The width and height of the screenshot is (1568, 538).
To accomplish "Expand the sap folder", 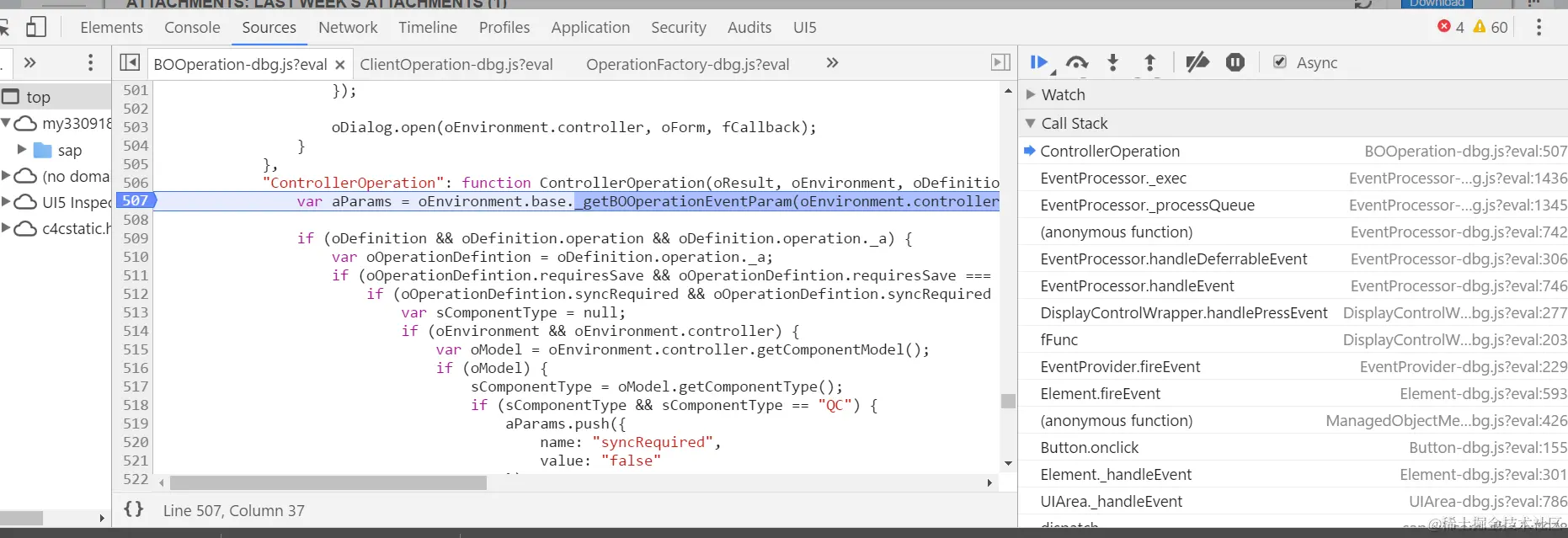I will tap(22, 150).
